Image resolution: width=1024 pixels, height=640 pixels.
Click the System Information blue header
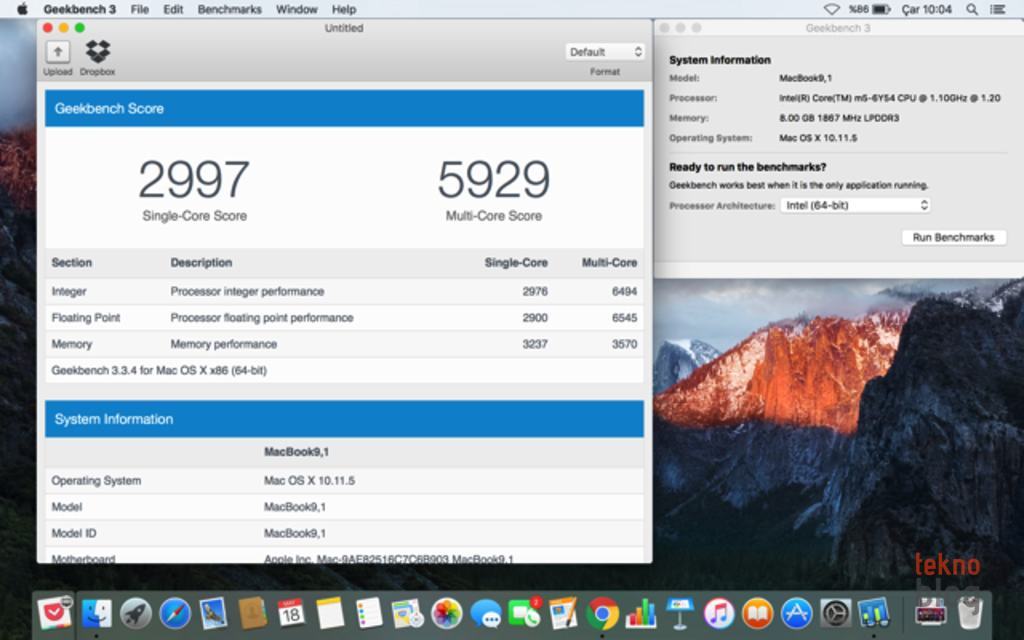point(344,419)
